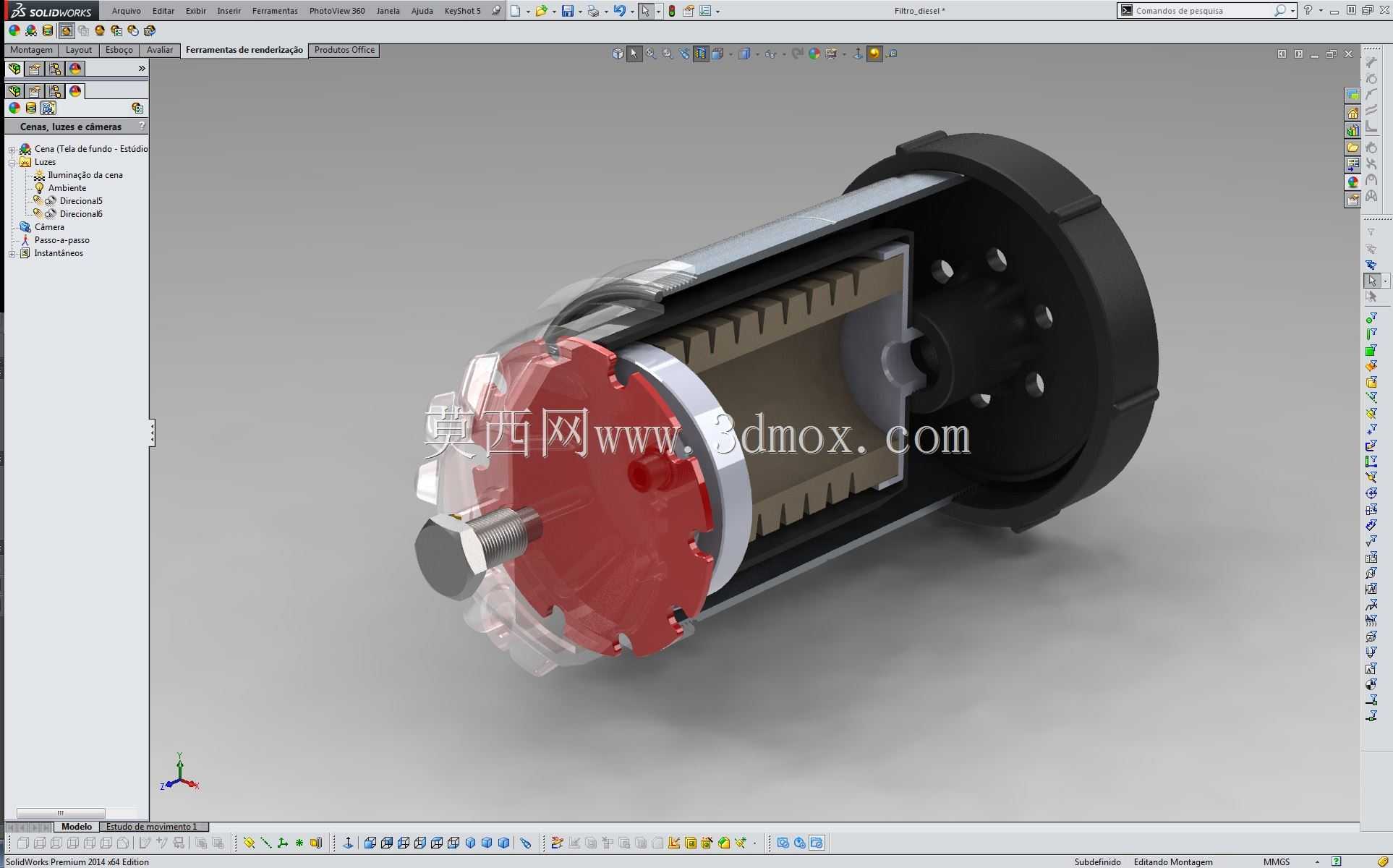Expand the Instantâneos tree node

point(12,254)
